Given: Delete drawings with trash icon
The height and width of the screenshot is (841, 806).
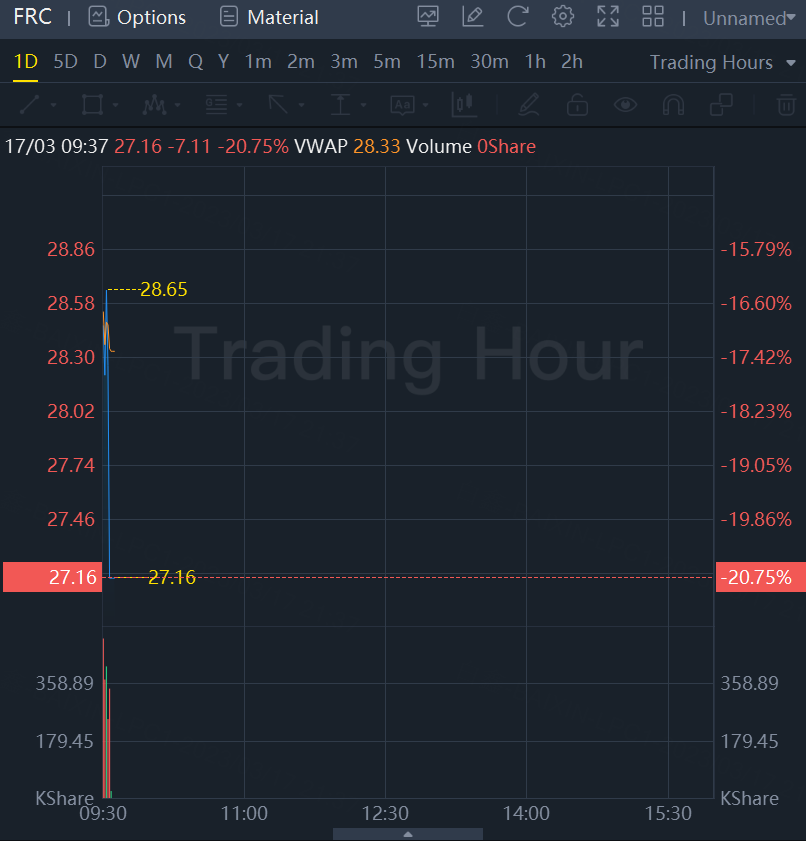Looking at the screenshot, I should click(787, 105).
